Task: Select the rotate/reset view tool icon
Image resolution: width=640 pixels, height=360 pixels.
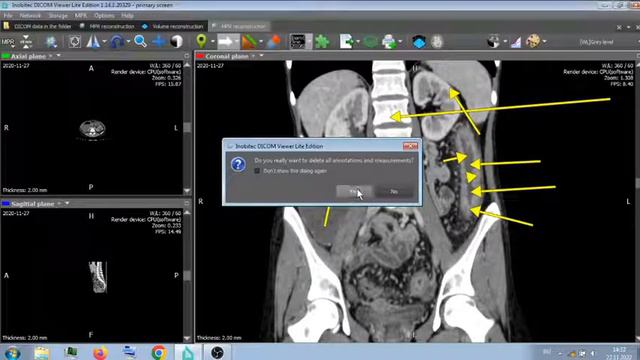Action: 74,42
